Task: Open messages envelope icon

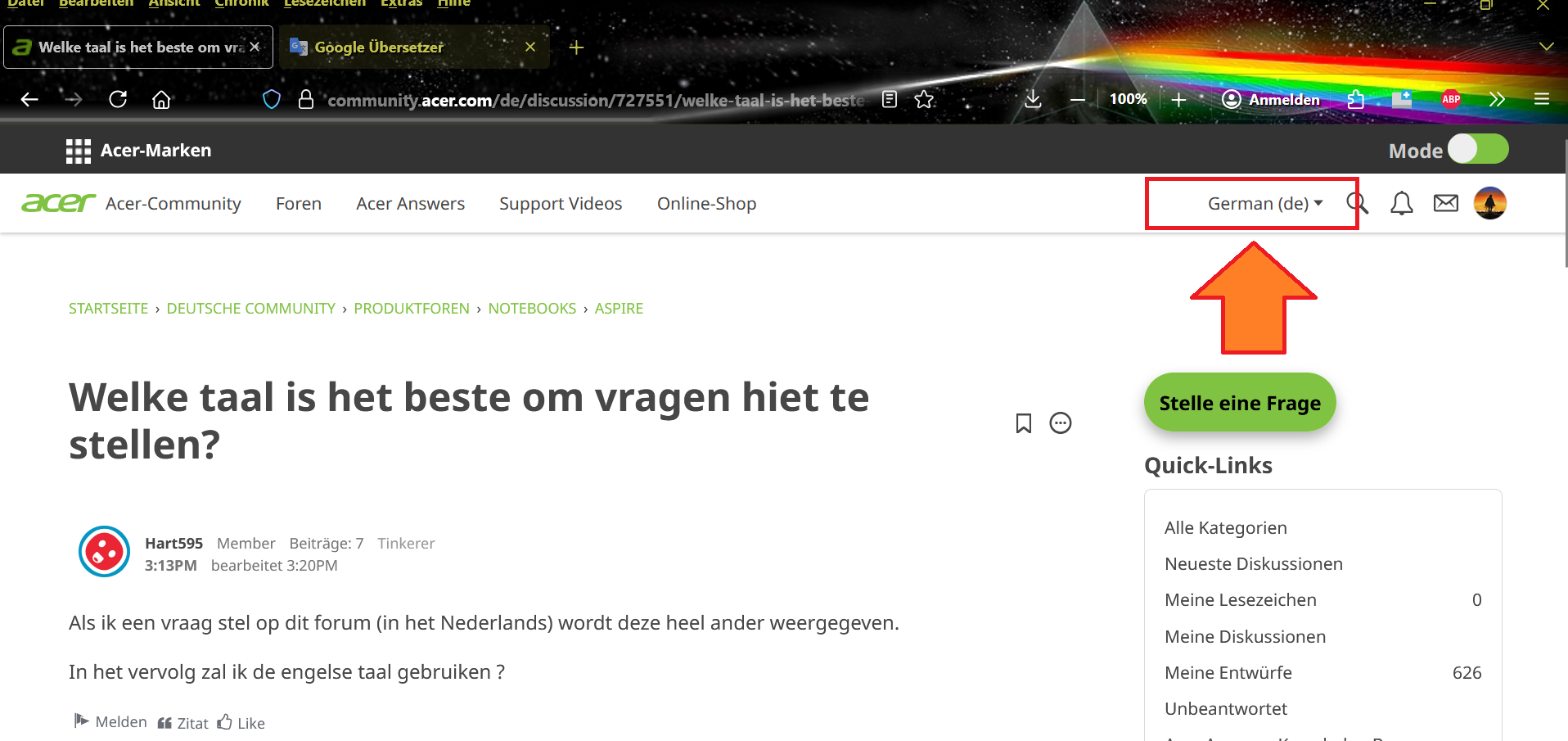Action: click(1446, 203)
